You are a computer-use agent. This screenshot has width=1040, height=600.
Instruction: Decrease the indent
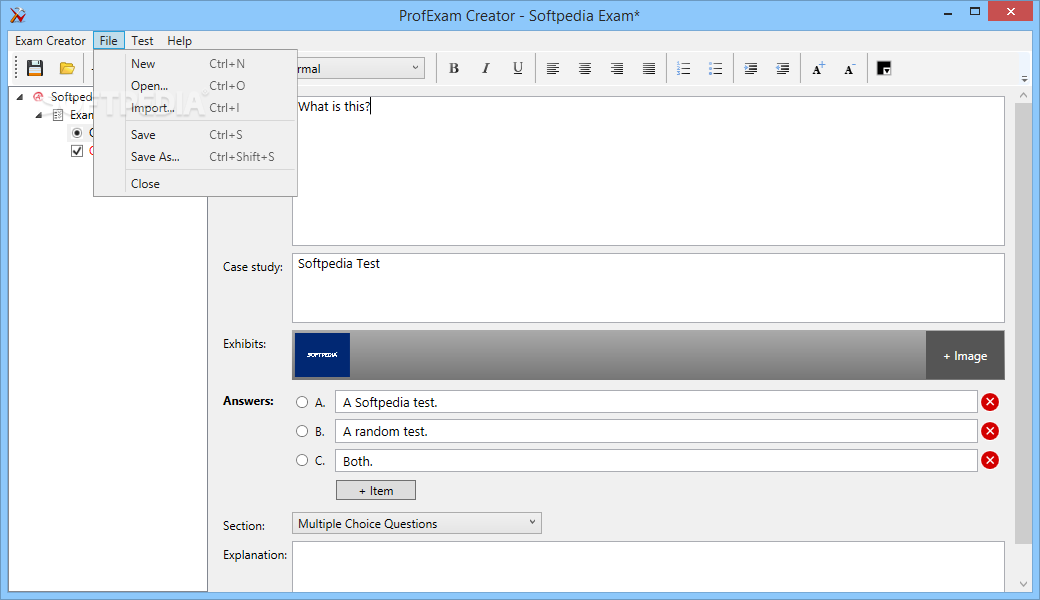tap(783, 68)
